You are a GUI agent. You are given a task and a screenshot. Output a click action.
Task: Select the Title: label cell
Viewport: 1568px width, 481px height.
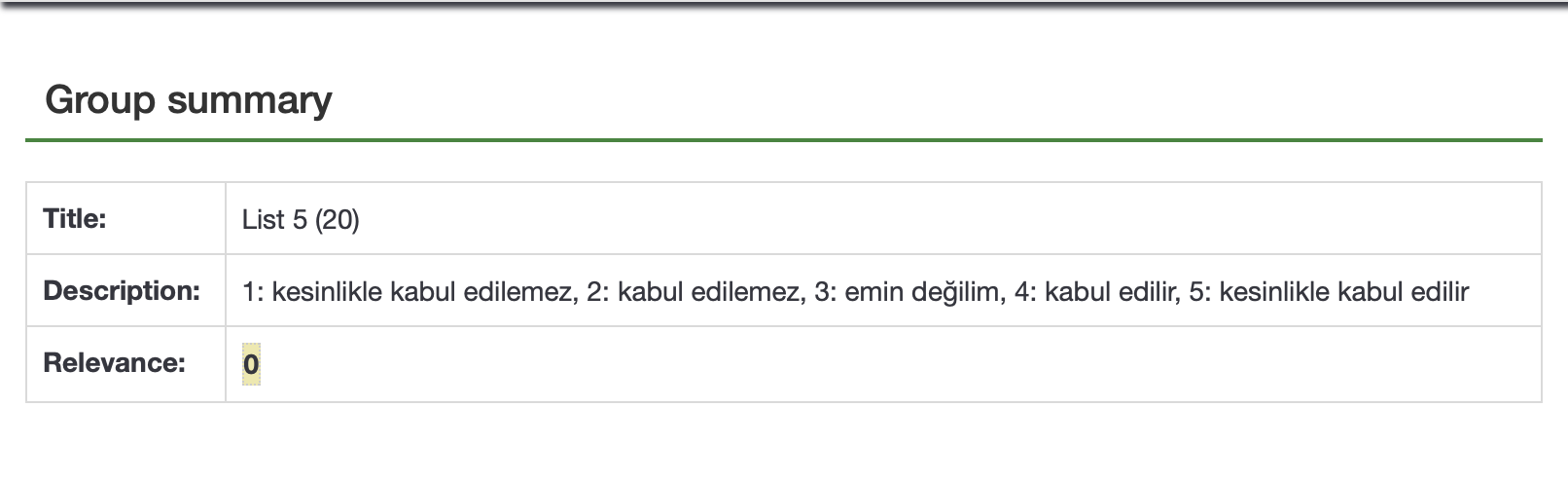pyautogui.click(x=75, y=219)
